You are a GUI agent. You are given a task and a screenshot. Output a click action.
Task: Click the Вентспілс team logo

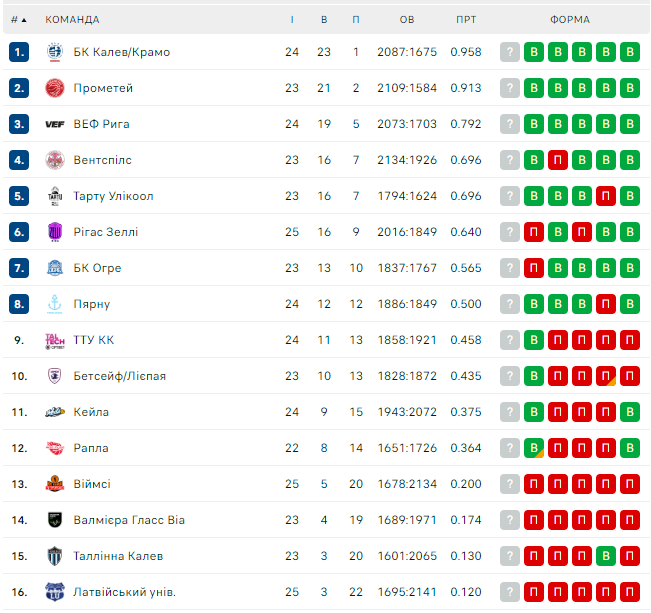pos(55,160)
